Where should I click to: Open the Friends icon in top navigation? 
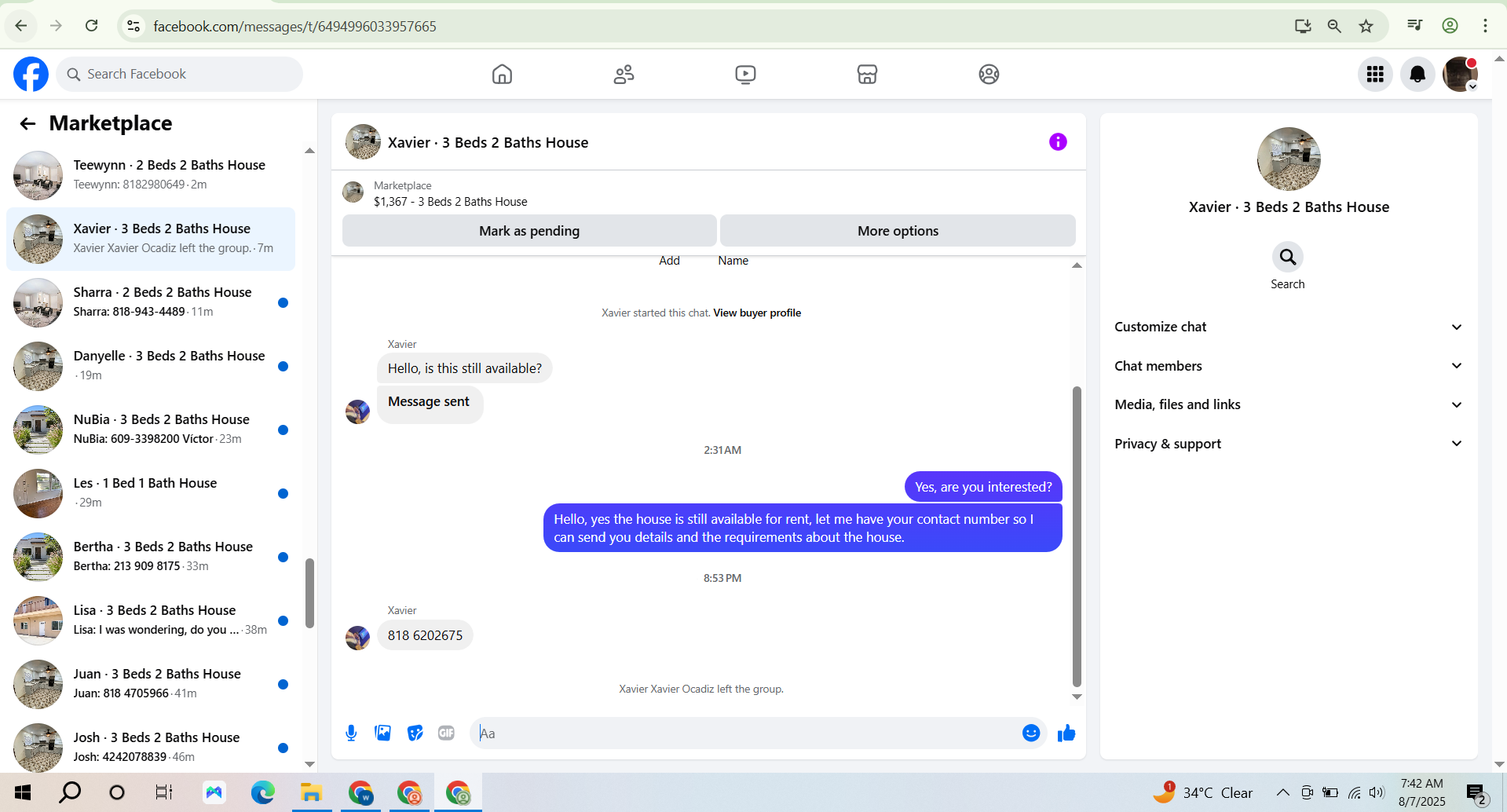(624, 75)
